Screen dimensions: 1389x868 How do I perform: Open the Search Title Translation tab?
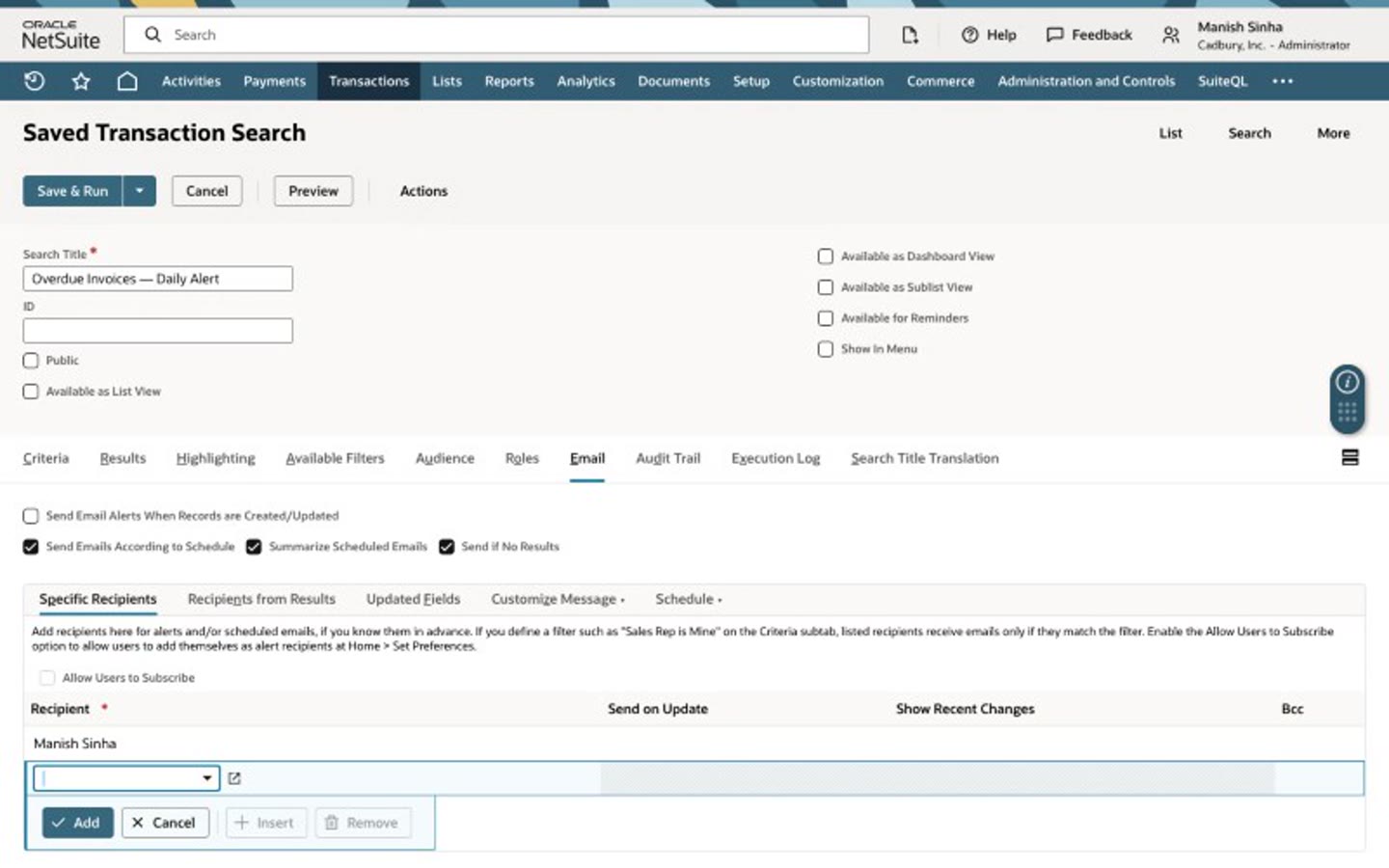click(924, 458)
